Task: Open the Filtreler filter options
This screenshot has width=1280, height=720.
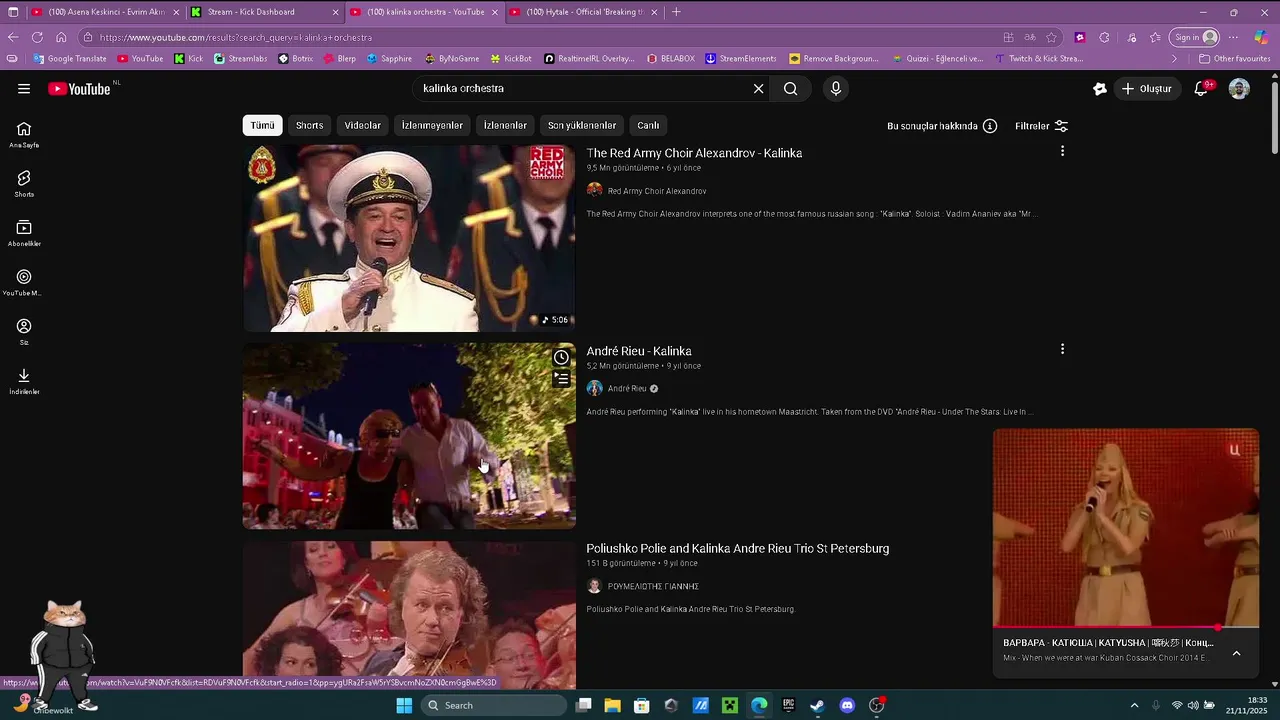Action: [x=1041, y=126]
